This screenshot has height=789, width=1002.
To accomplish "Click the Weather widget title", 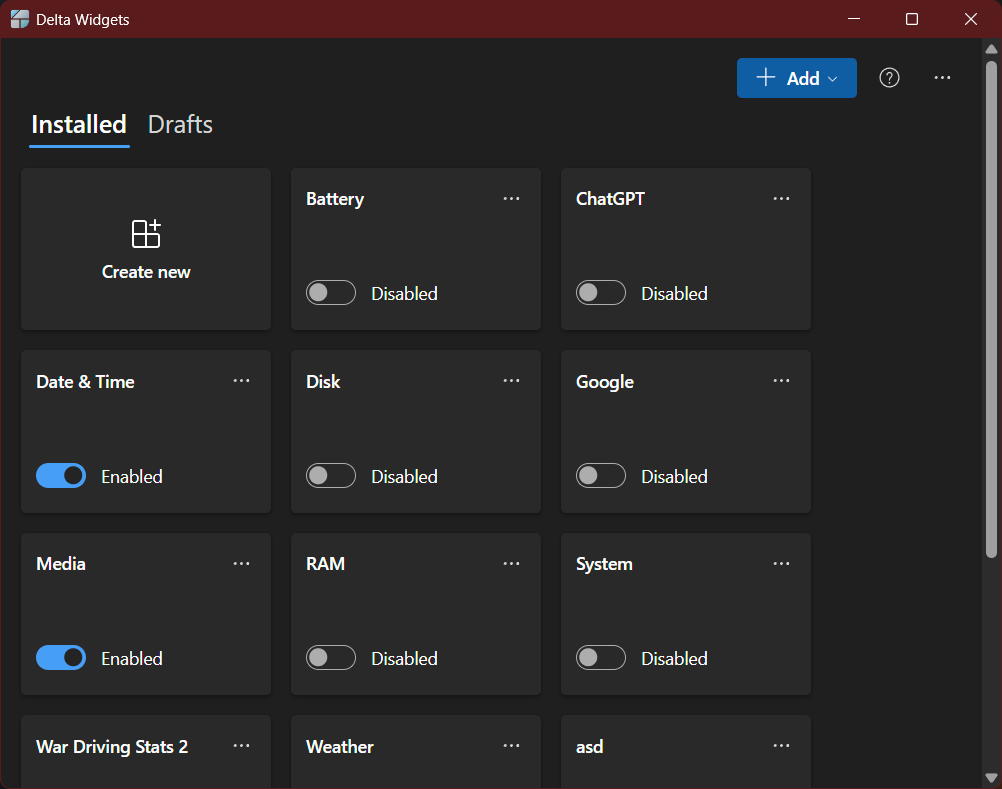I will point(340,747).
